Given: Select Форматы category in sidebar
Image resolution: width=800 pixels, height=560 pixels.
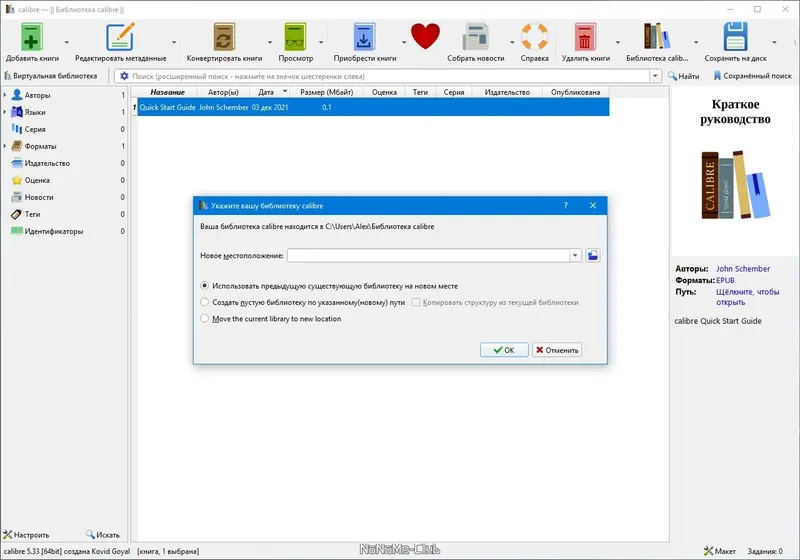Looking at the screenshot, I should (x=40, y=146).
